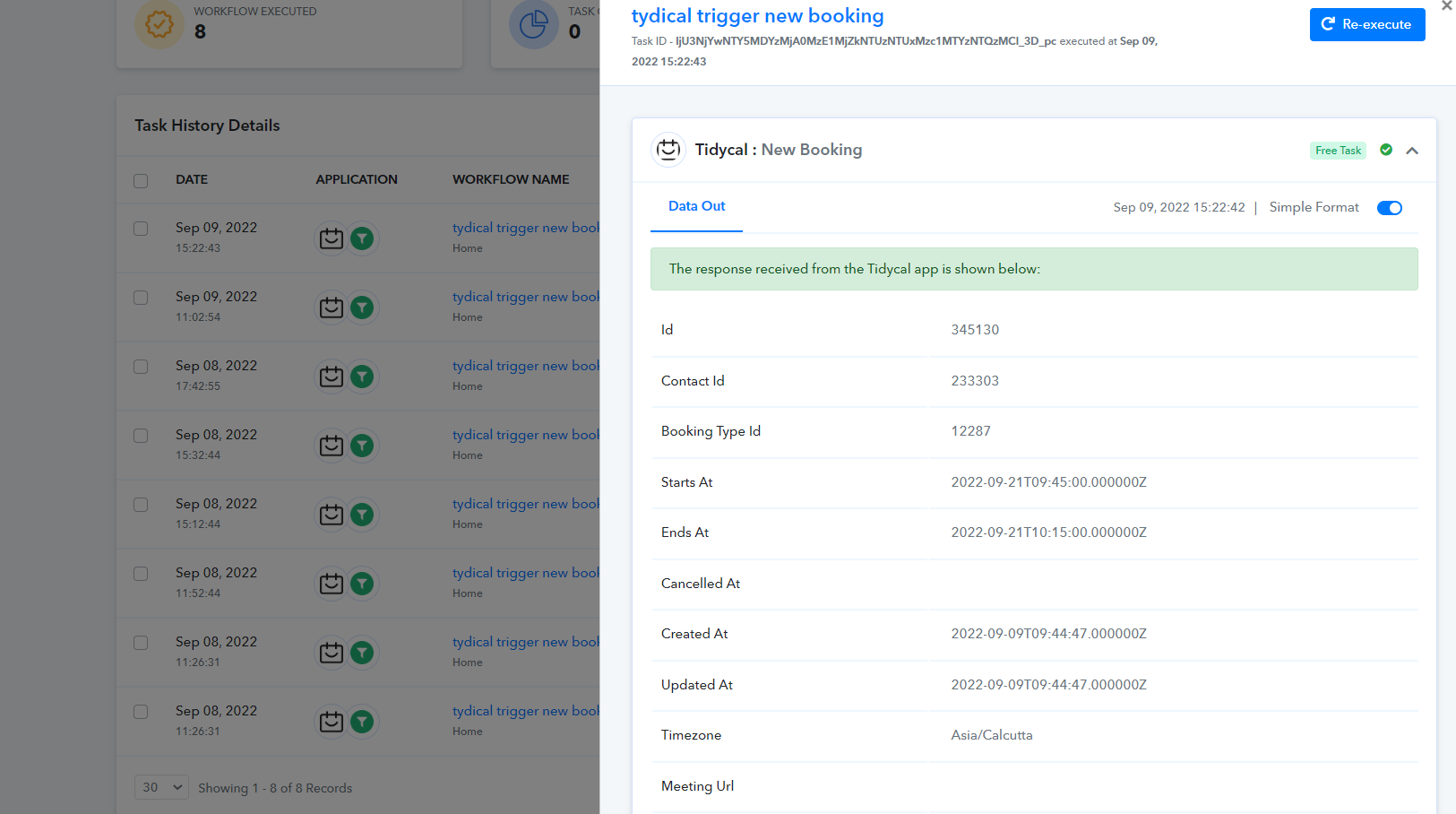Image resolution: width=1456 pixels, height=814 pixels.
Task: Click the Starts At timestamp value
Action: point(1049,482)
